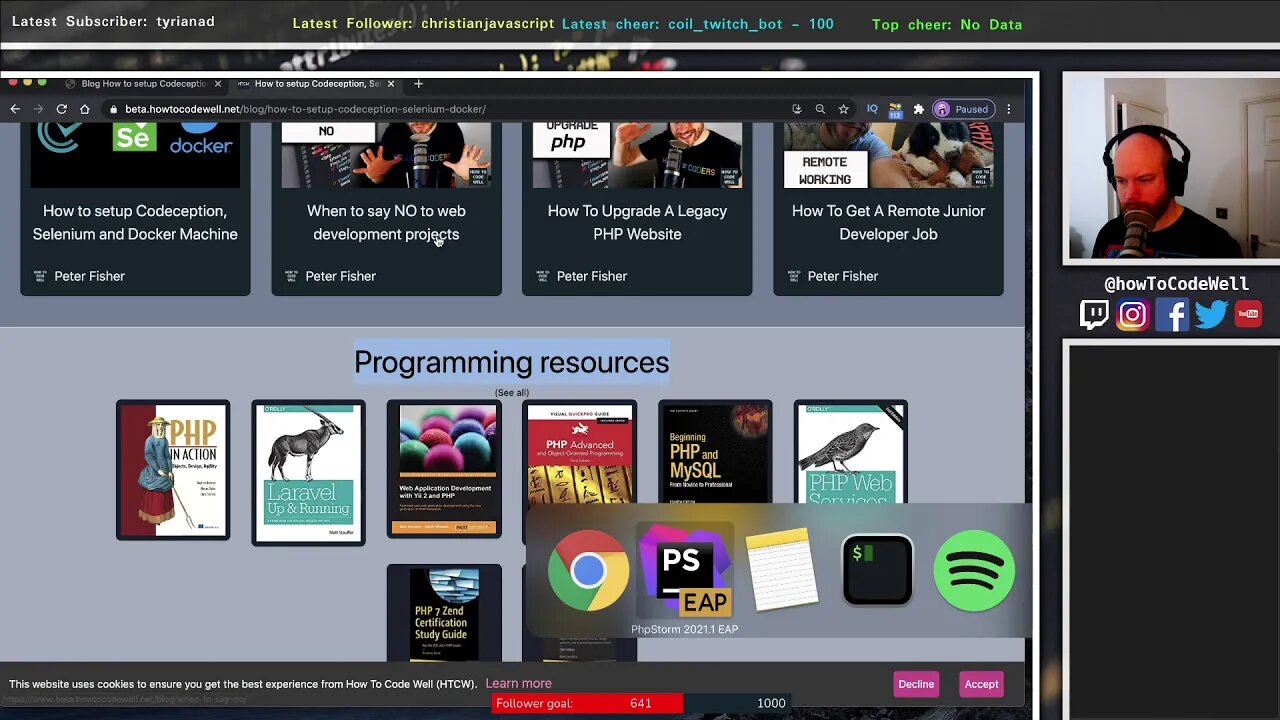Open 'When to say NO to web development projects' post
The image size is (1280, 720).
click(x=386, y=222)
